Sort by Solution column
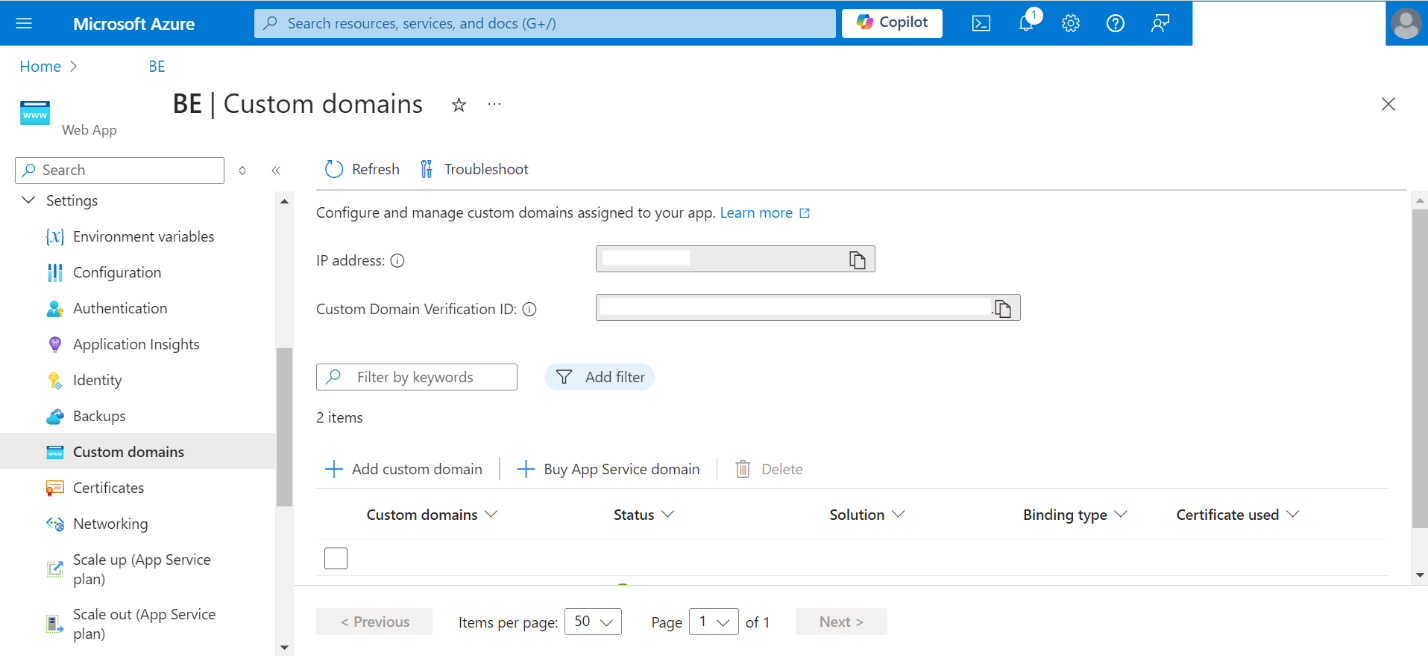This screenshot has height=656, width=1428. point(867,515)
